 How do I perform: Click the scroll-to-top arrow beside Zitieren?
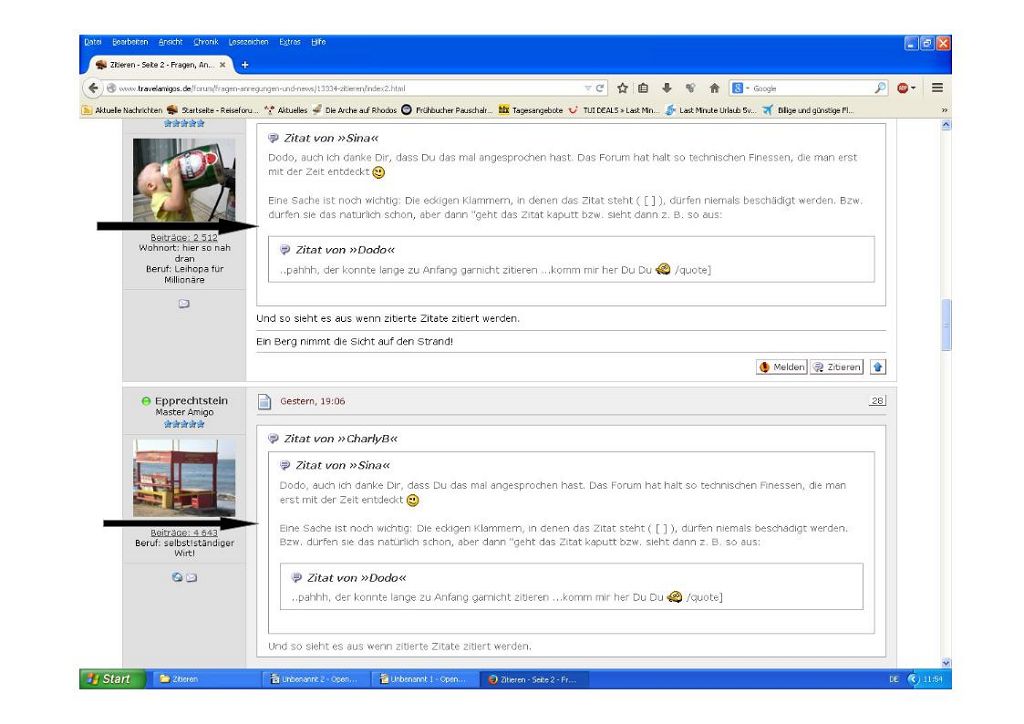pyautogui.click(x=877, y=367)
